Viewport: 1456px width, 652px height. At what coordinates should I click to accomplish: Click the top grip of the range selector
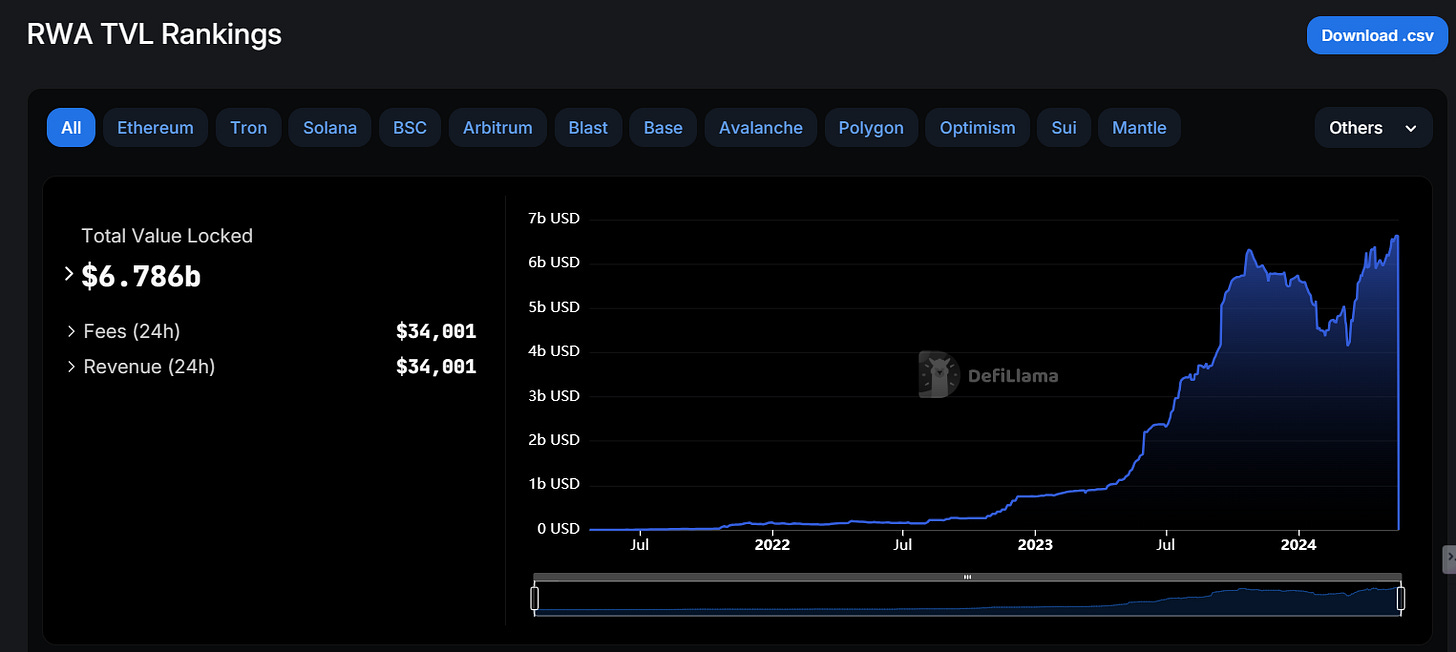pyautogui.click(x=967, y=577)
